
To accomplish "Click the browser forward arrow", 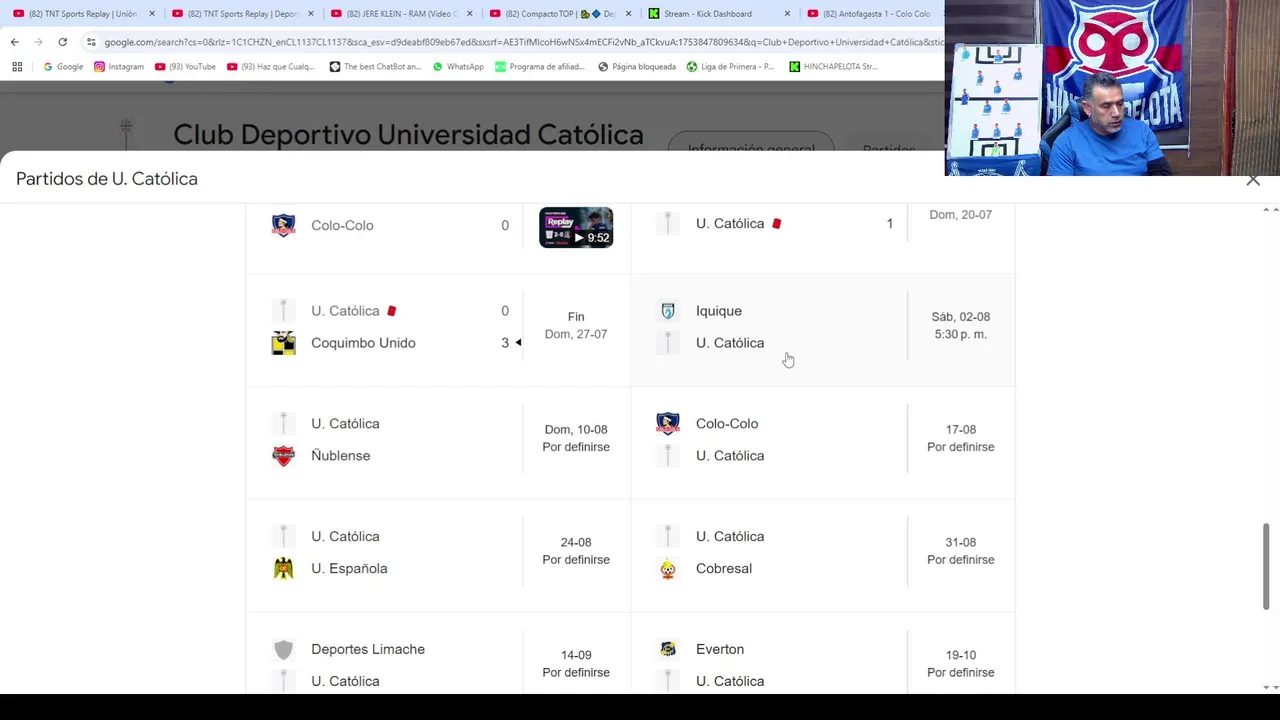I will [39, 42].
